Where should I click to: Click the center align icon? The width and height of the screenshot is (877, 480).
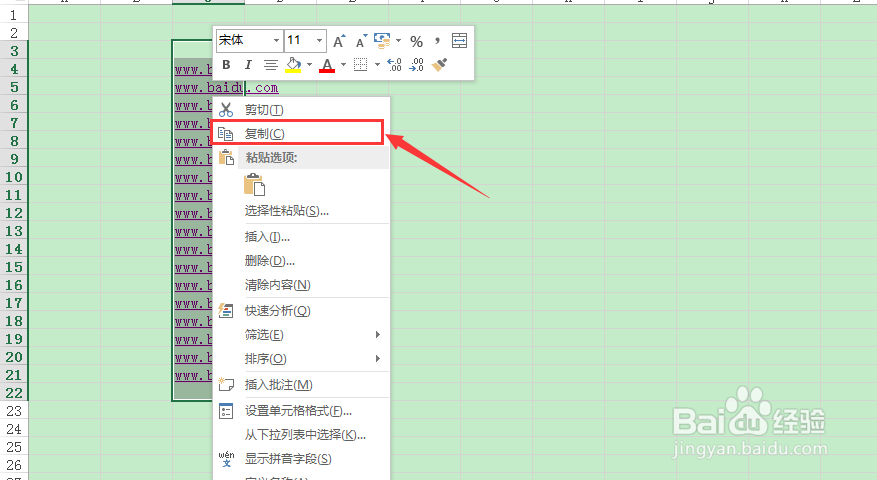271,65
